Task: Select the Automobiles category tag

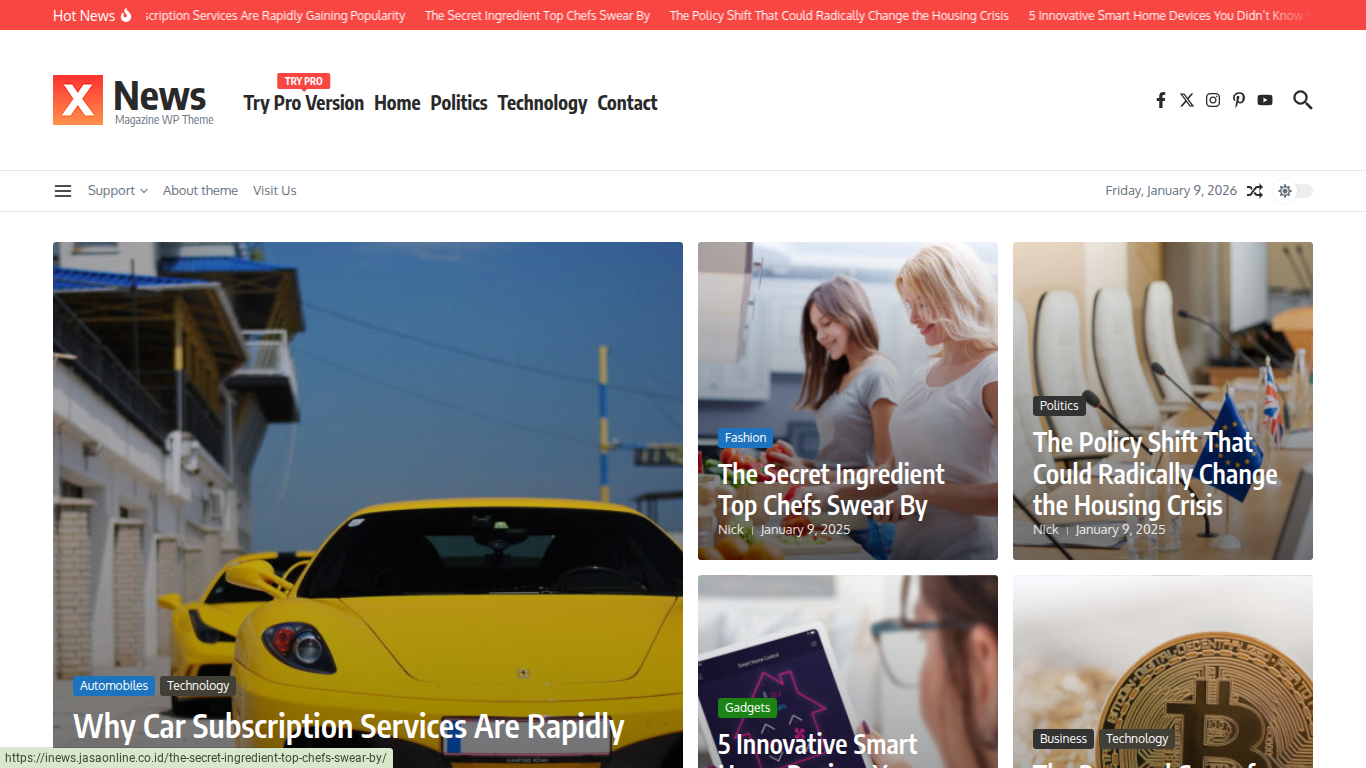Action: click(x=114, y=686)
